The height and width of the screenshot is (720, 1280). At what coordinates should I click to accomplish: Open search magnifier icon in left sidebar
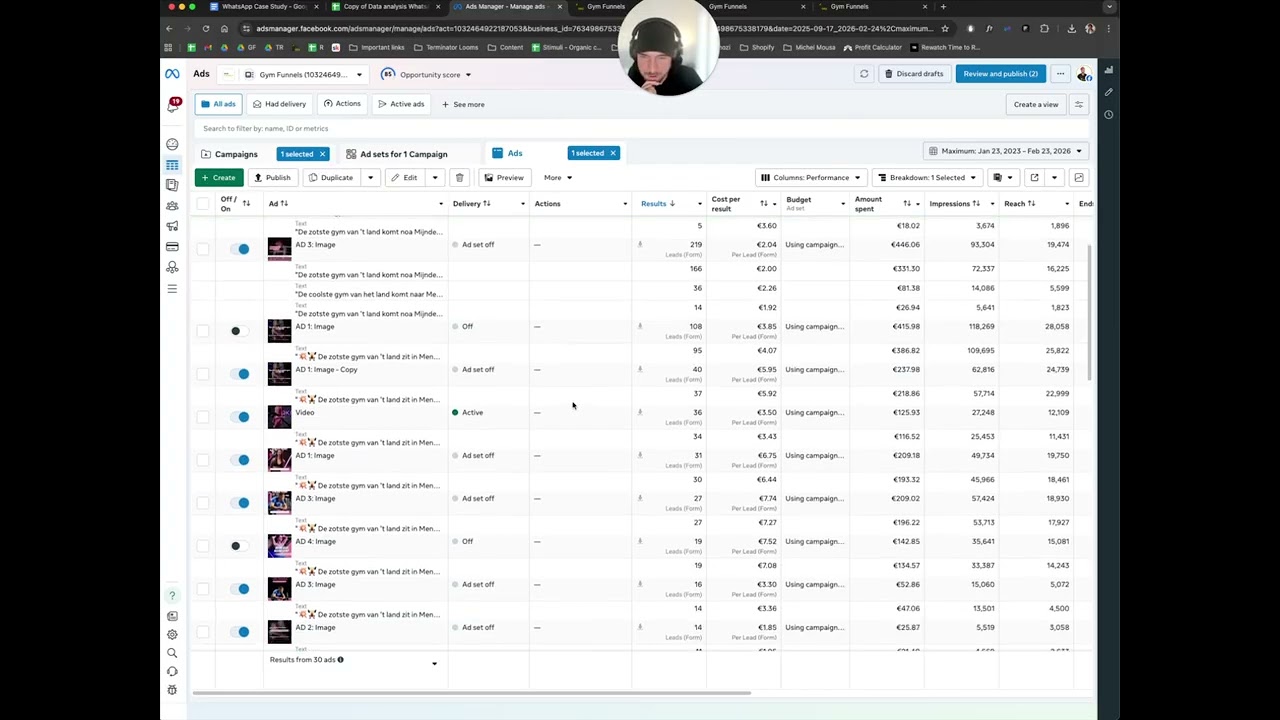pos(172,653)
